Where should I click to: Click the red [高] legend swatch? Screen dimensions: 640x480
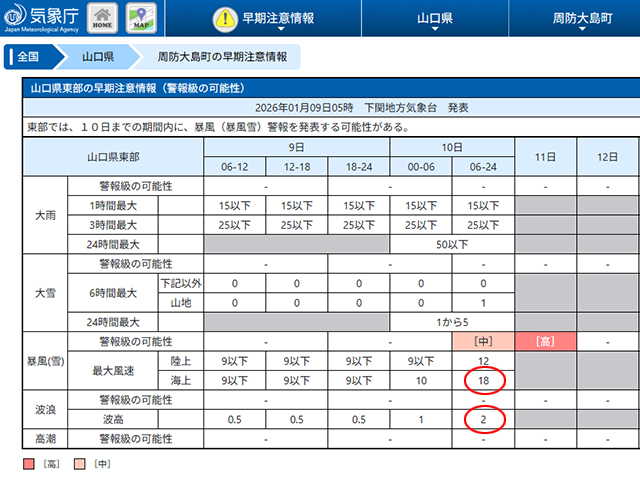[x=27, y=463]
